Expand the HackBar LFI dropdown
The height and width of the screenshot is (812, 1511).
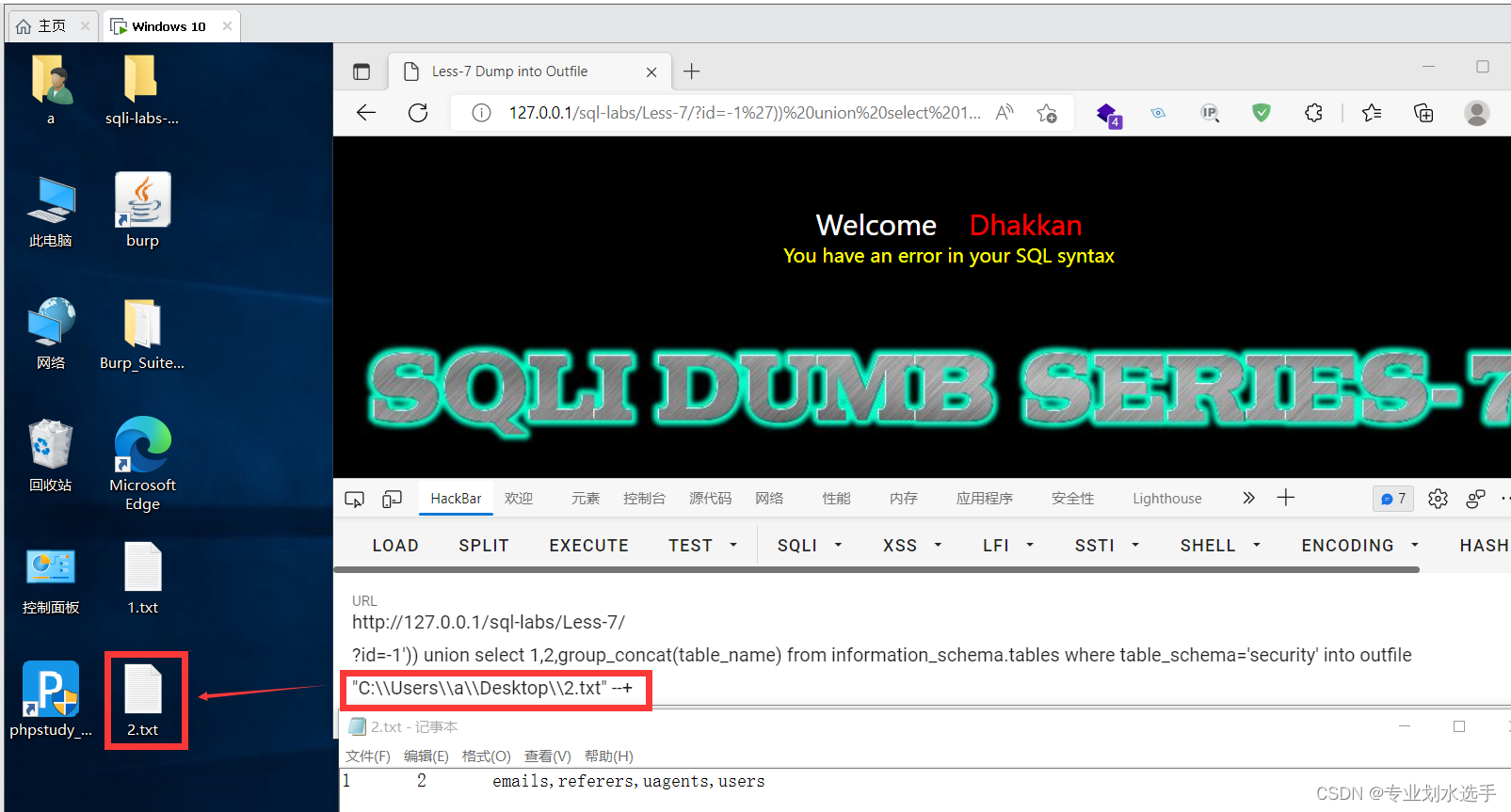click(1008, 546)
